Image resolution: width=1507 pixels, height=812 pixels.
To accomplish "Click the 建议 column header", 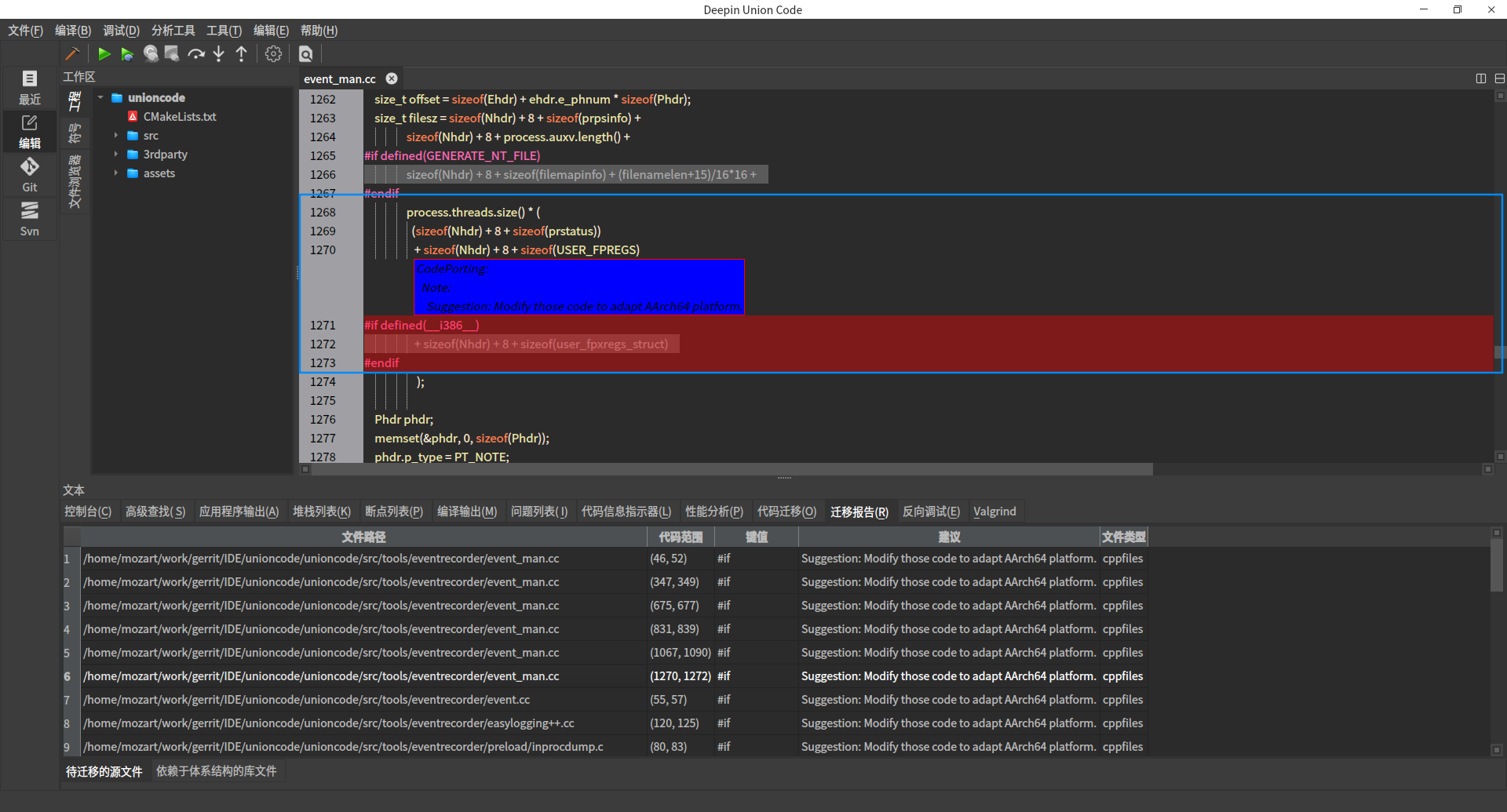I will (x=949, y=537).
